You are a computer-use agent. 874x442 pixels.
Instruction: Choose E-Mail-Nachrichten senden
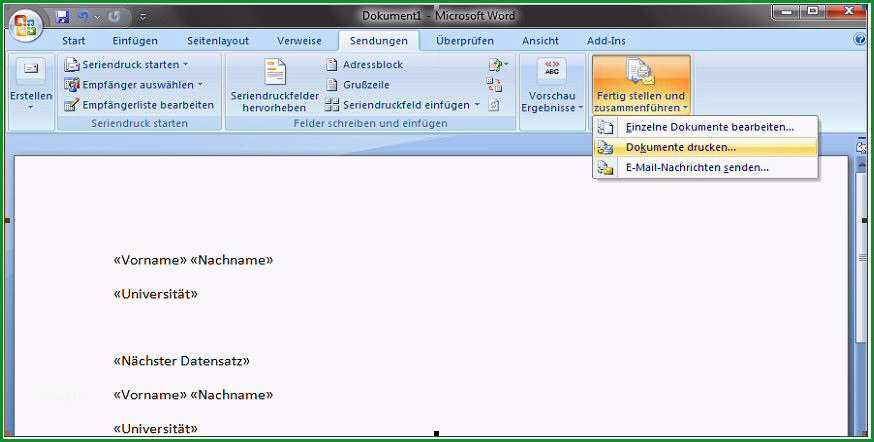point(706,167)
